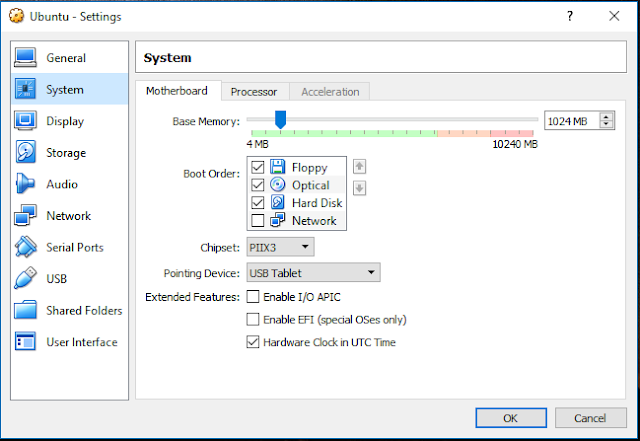The image size is (640, 441).
Task: Select the Floppy label in Boot Order
Action: (x=309, y=167)
